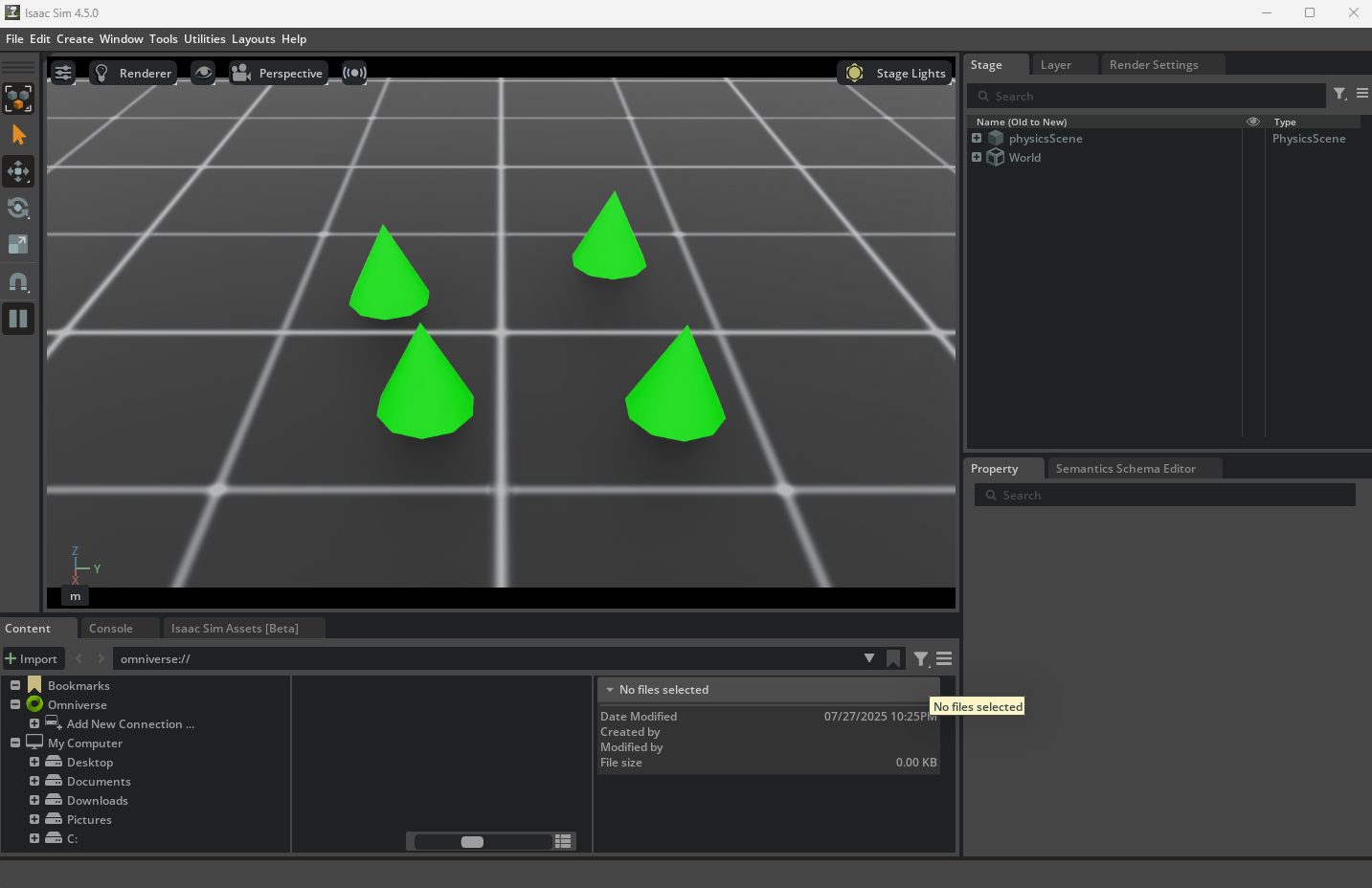The width and height of the screenshot is (1372, 888).
Task: Toggle the Snap magnet tool
Action: click(x=18, y=282)
